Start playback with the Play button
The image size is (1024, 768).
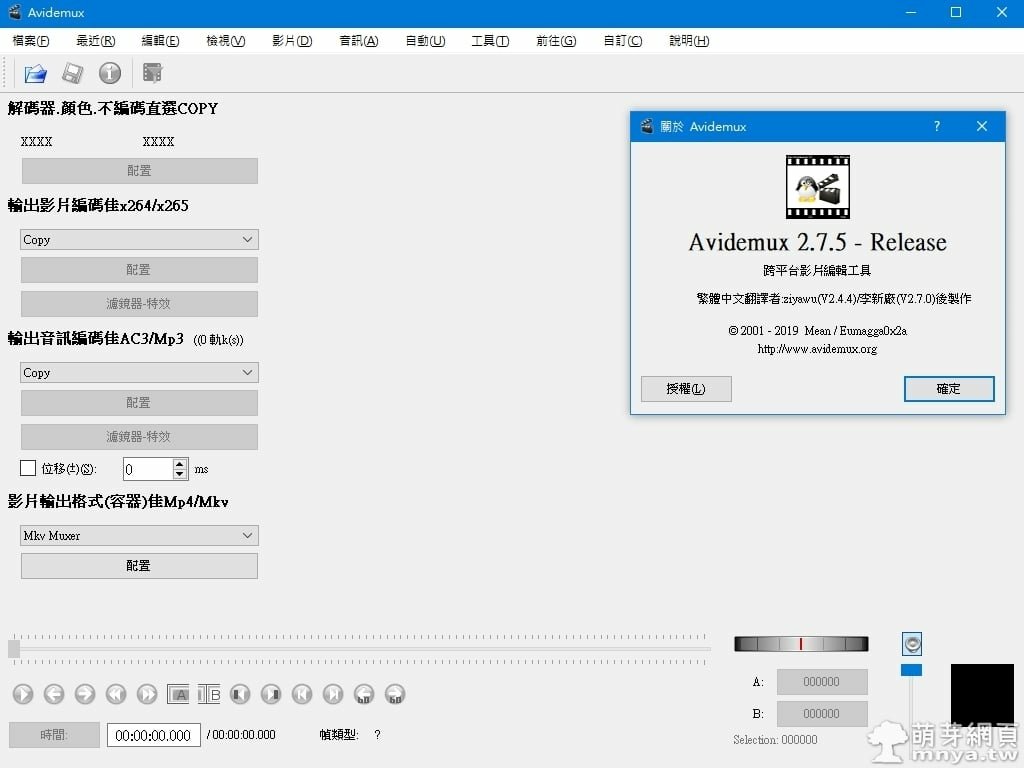(23, 694)
